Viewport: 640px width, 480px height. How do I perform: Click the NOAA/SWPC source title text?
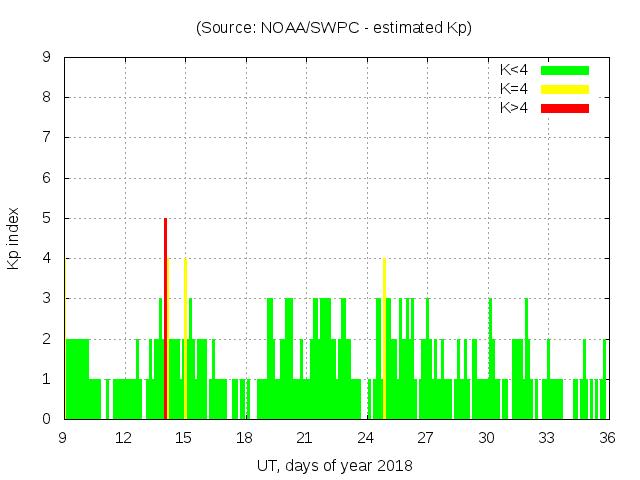(x=334, y=28)
